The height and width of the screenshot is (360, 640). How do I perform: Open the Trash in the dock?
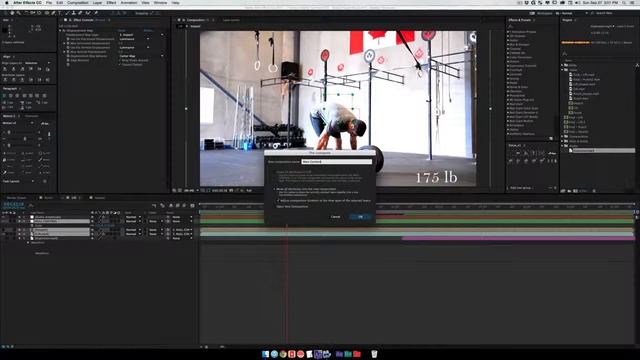(374, 354)
